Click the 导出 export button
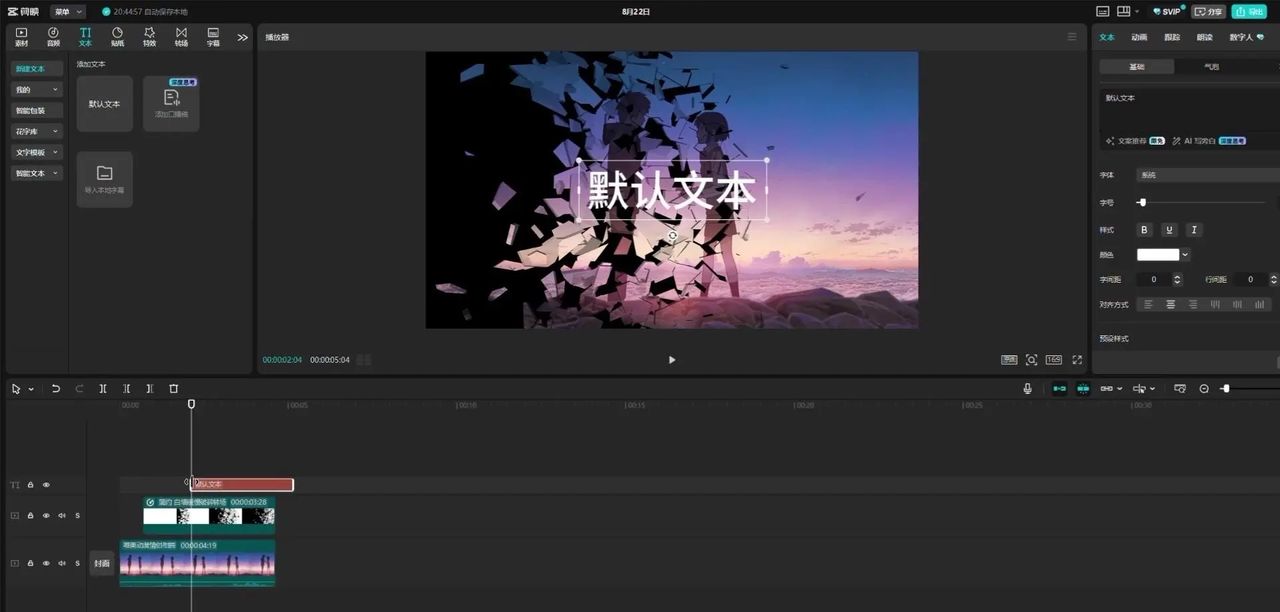The width and height of the screenshot is (1280, 612). coord(1249,11)
